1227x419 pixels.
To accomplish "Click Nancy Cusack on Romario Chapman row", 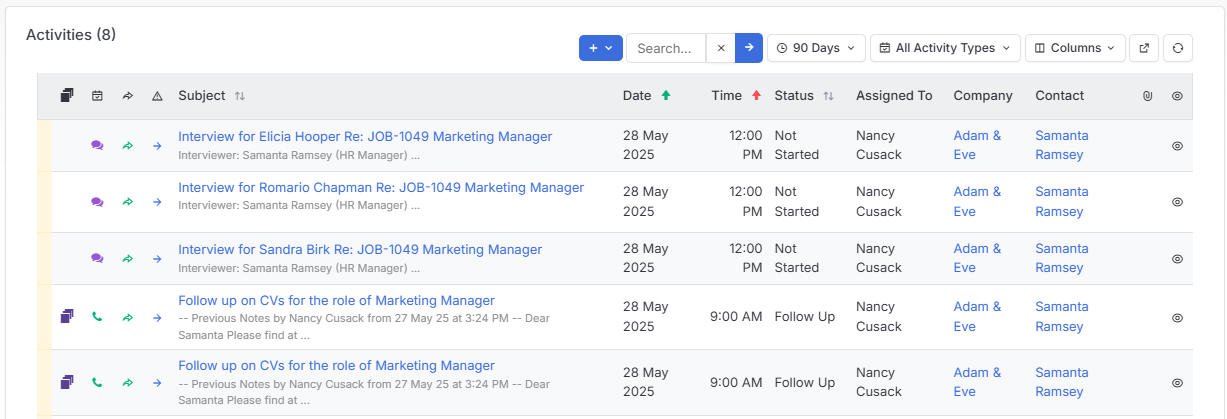I will (x=879, y=201).
